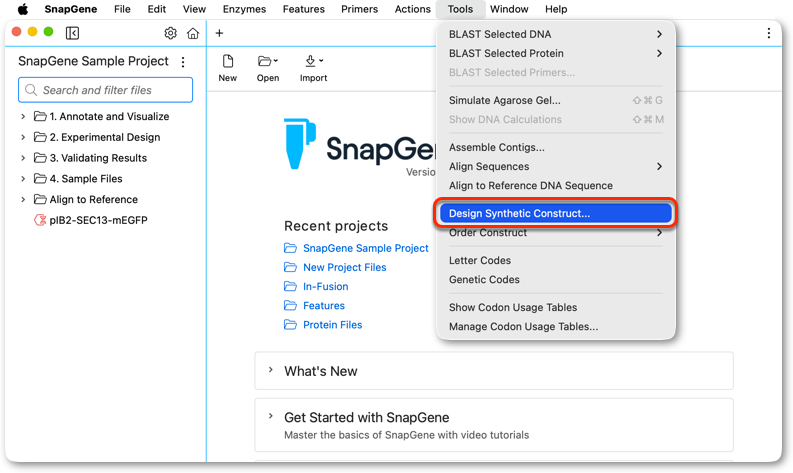Expand the Align to Reference folder
The height and width of the screenshot is (473, 793).
tap(23, 199)
